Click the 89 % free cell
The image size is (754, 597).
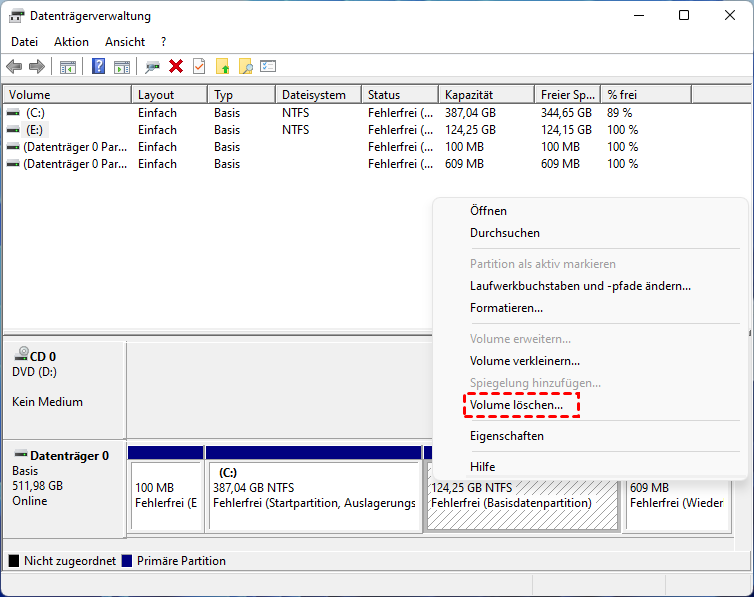(619, 113)
